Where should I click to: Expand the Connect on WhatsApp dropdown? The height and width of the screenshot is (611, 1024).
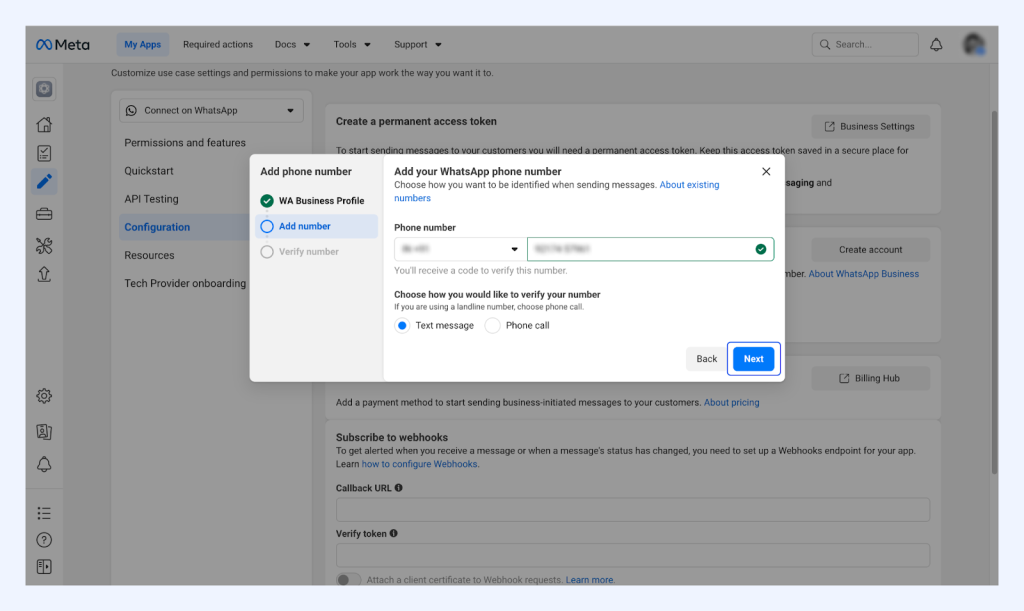pyautogui.click(x=211, y=110)
